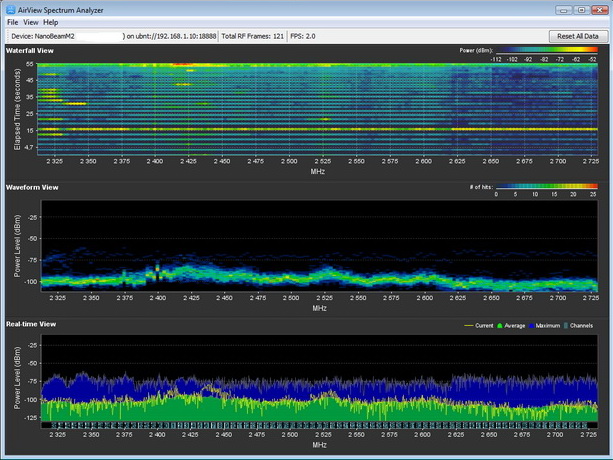
Task: Click the Waterfall View panel title
Action: tap(30, 49)
